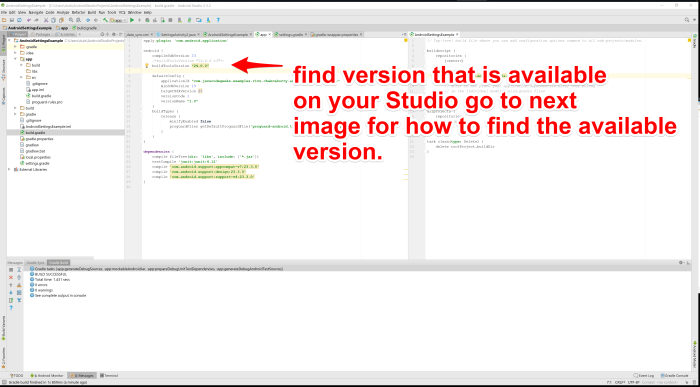Click the red X in Messages panel
The height and width of the screenshot is (387, 700).
[11, 277]
